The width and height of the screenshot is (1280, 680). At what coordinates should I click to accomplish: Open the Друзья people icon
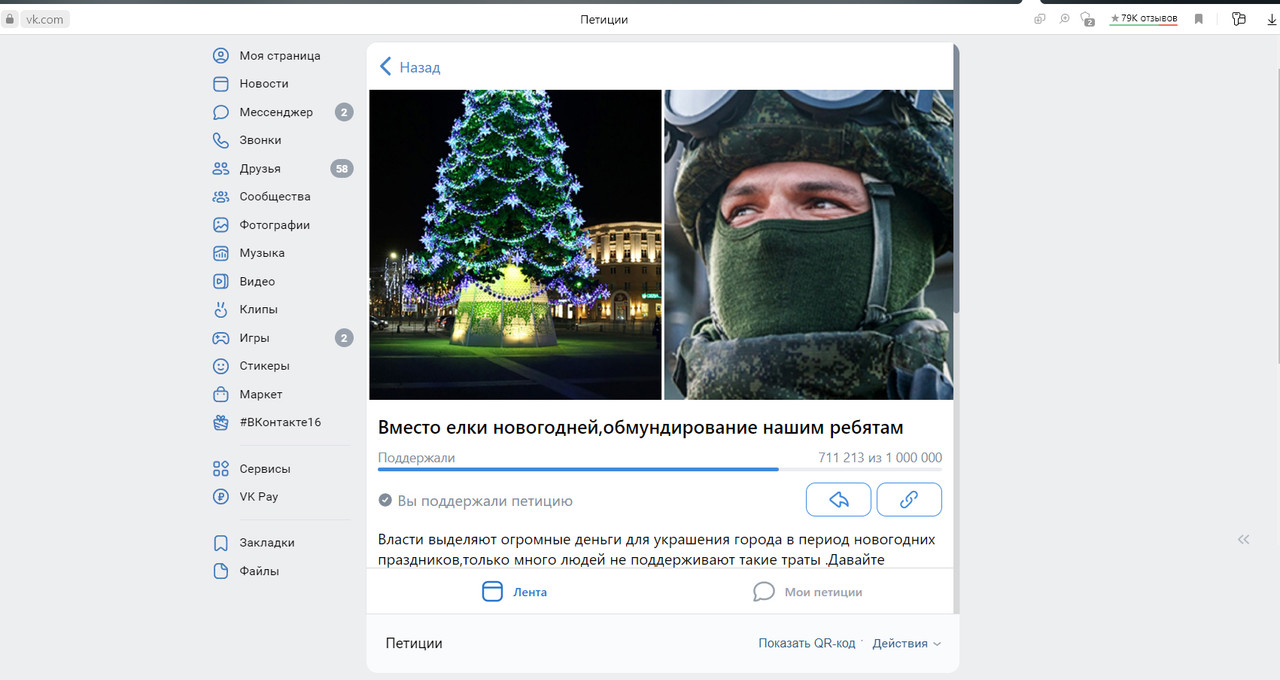click(x=221, y=169)
